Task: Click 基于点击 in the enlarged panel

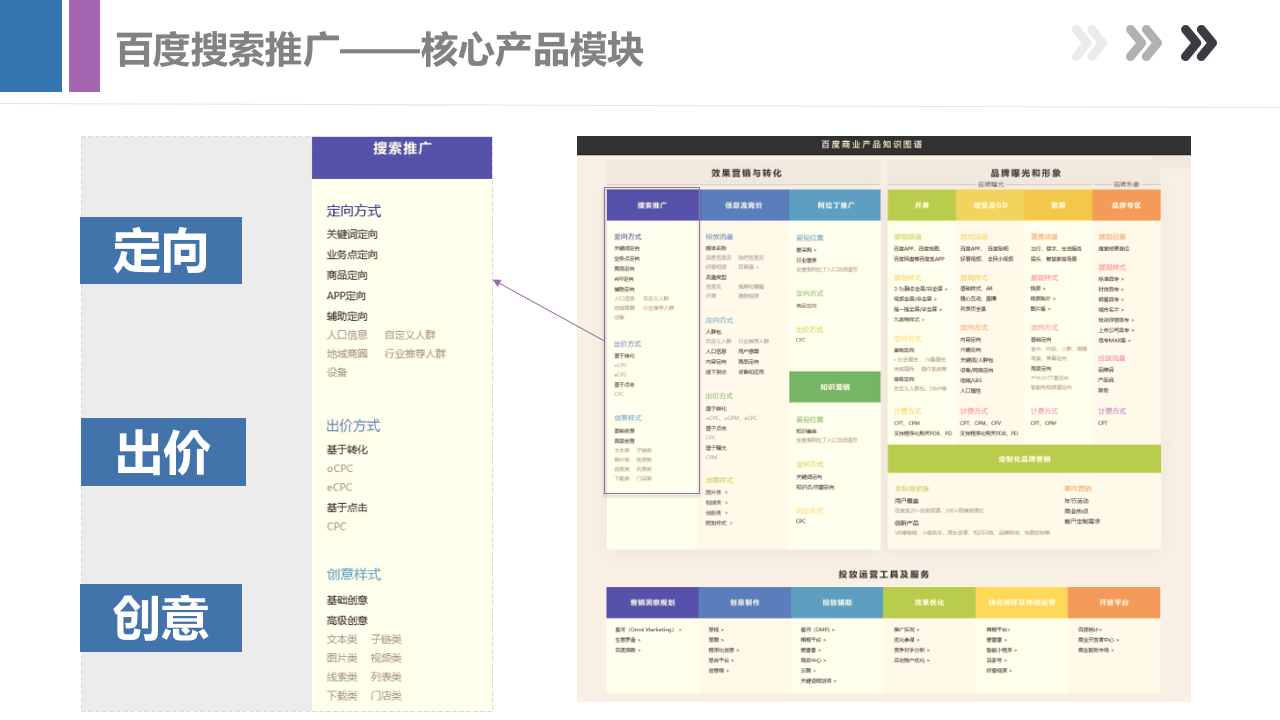Action: point(347,507)
